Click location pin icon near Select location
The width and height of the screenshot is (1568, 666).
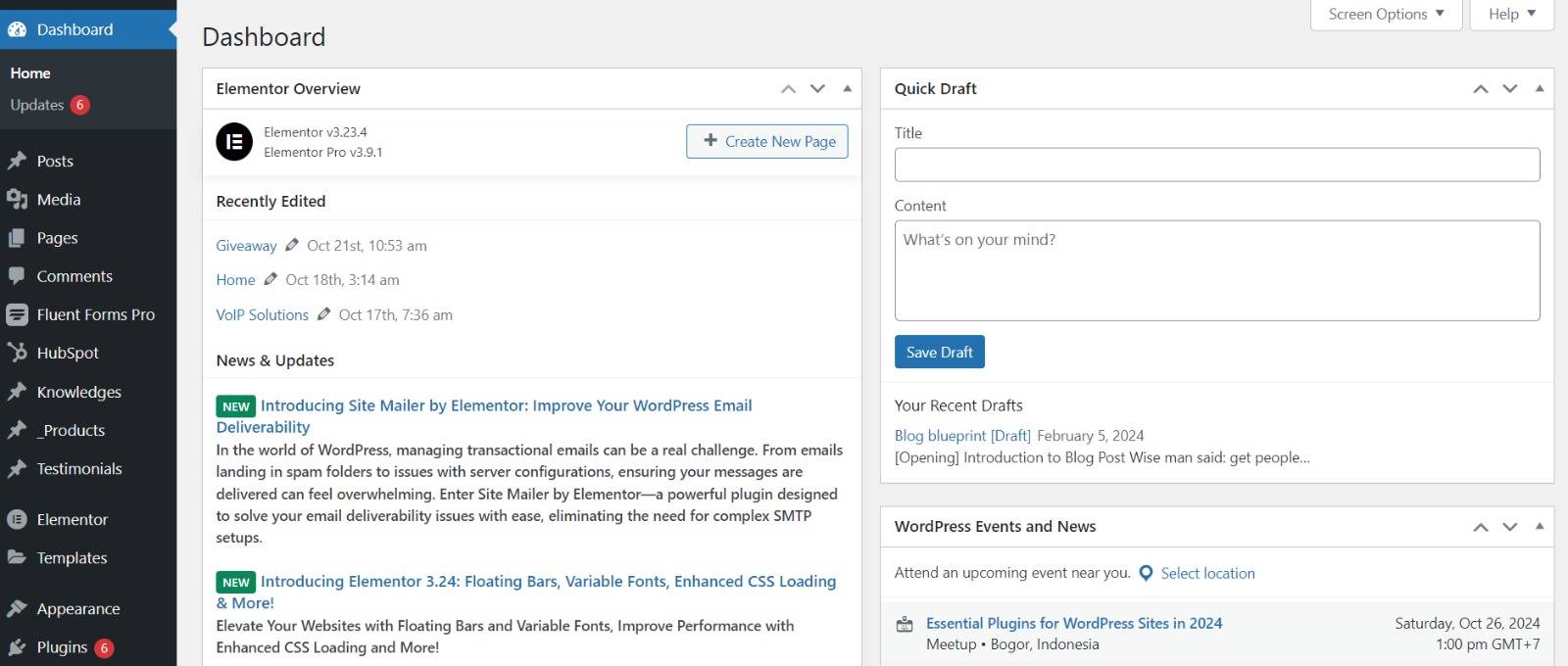click(1146, 574)
